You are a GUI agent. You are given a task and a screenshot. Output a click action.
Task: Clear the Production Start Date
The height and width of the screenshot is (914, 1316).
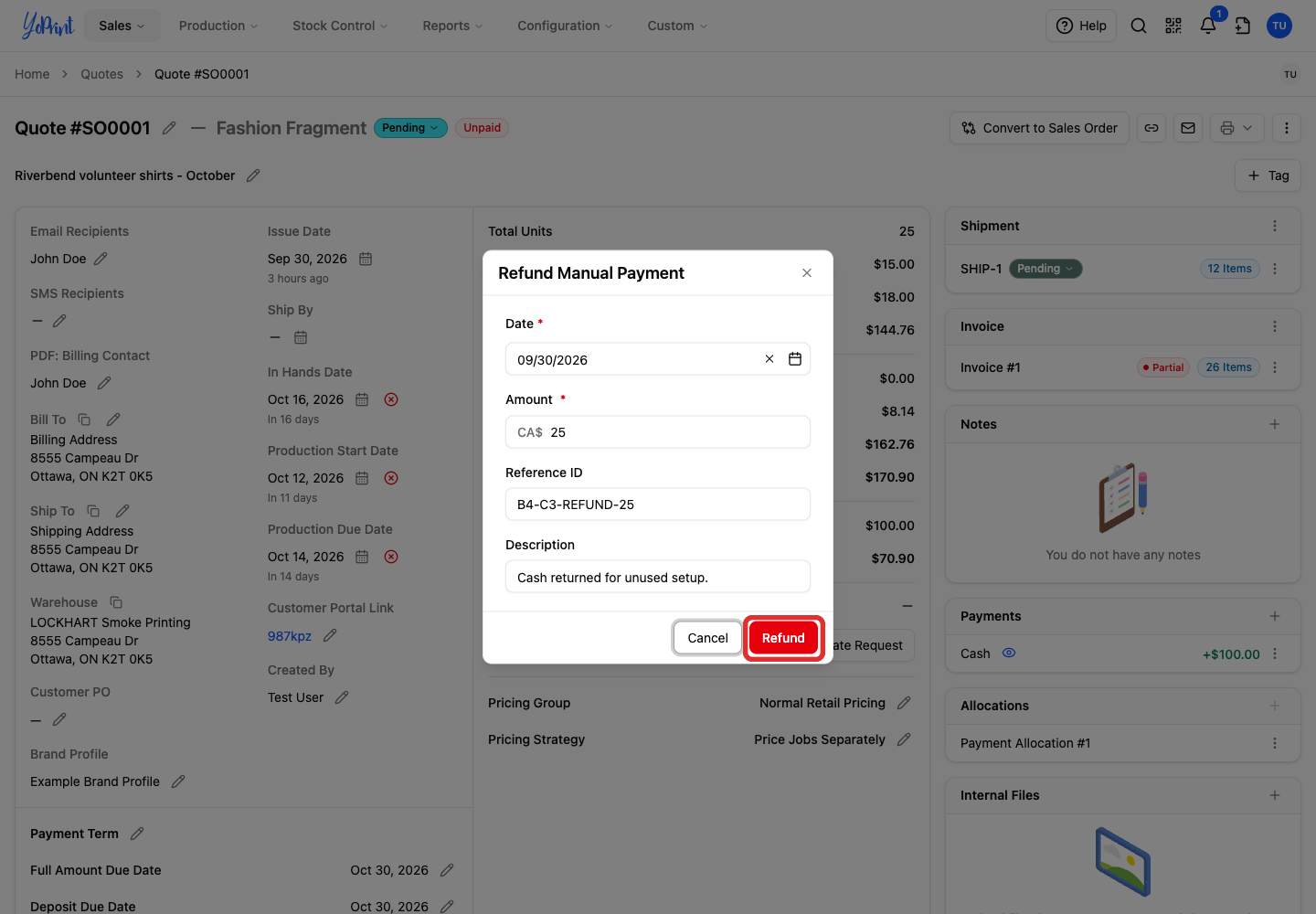point(391,478)
